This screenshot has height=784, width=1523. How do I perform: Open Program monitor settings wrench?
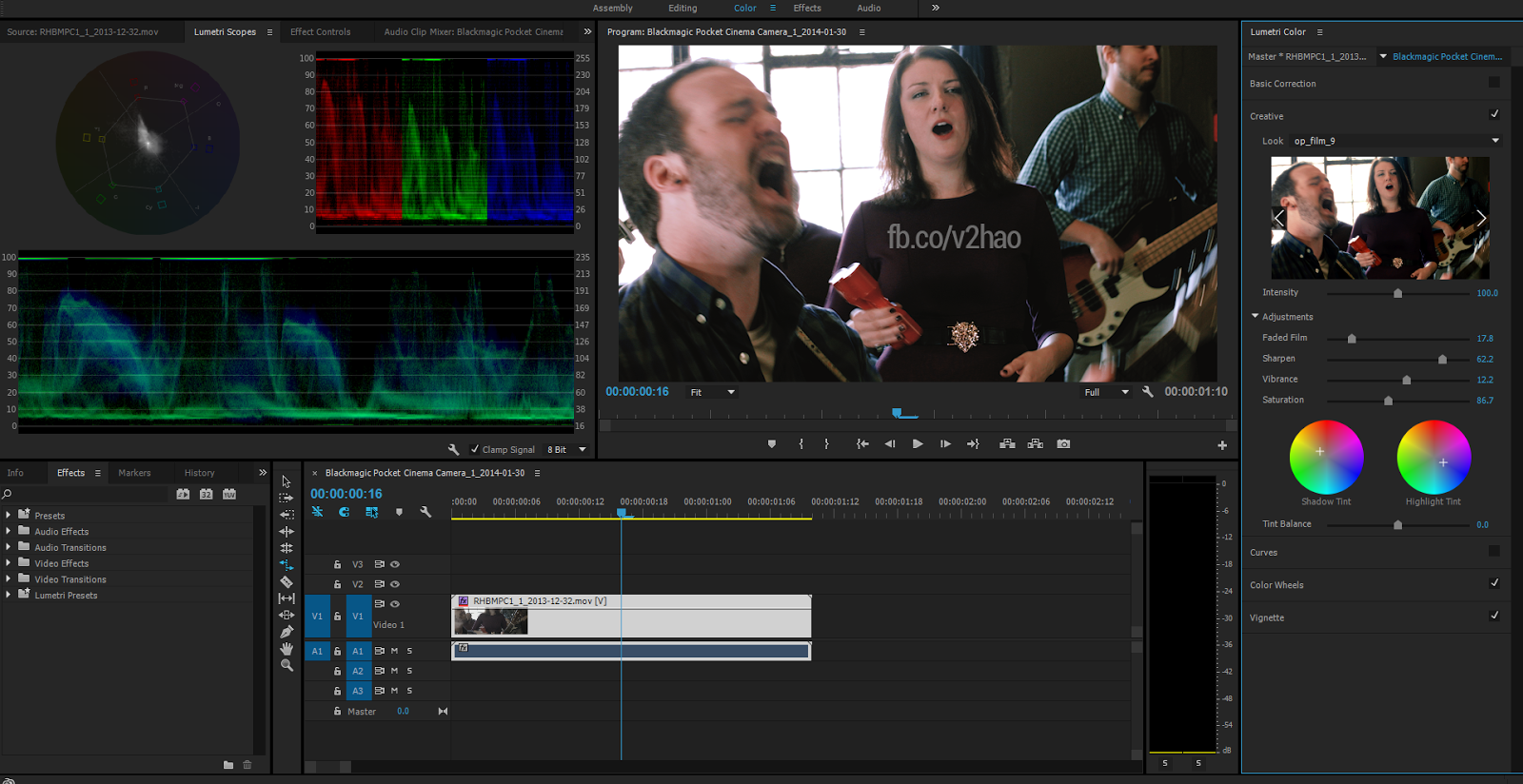point(1148,392)
